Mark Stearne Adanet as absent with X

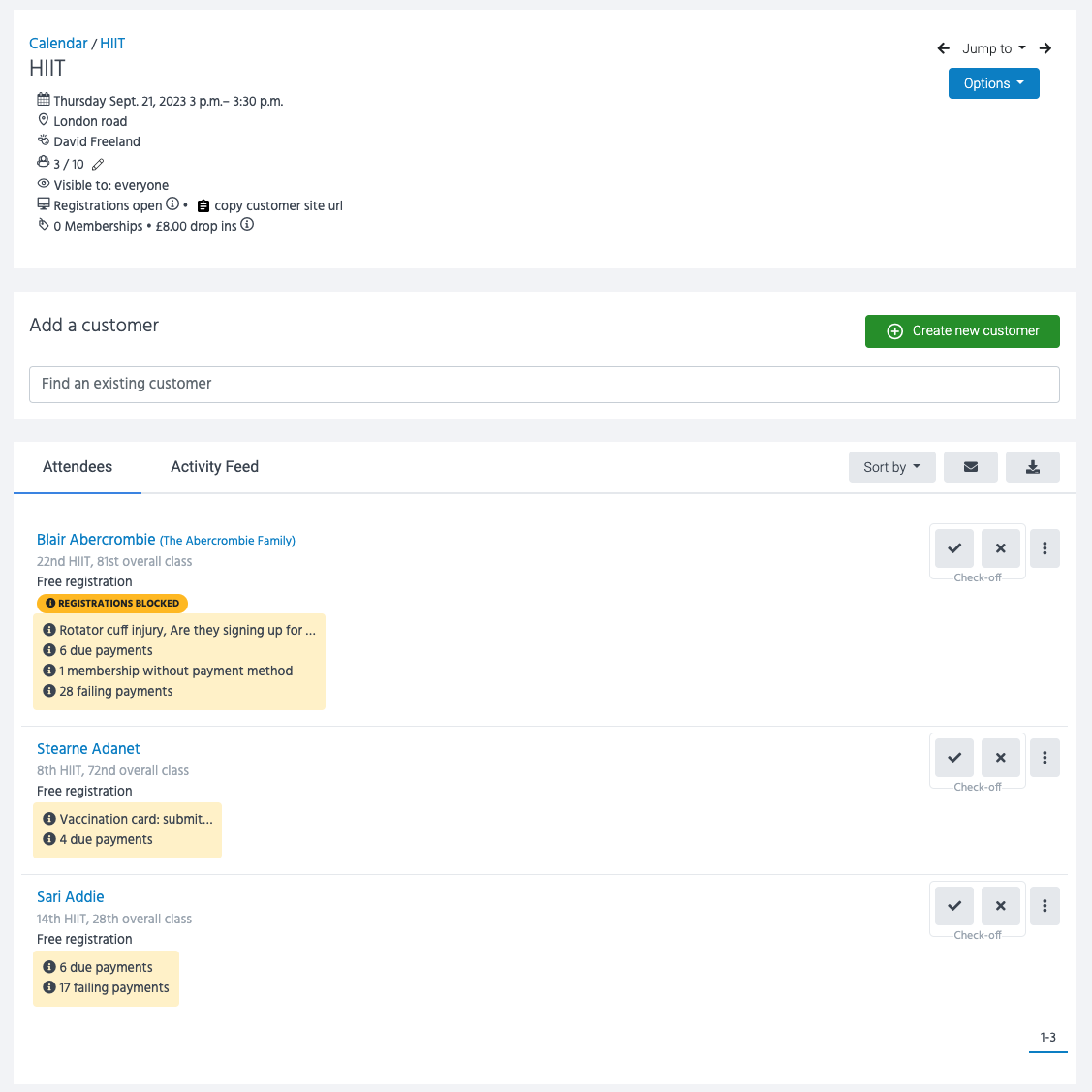[x=1001, y=758]
